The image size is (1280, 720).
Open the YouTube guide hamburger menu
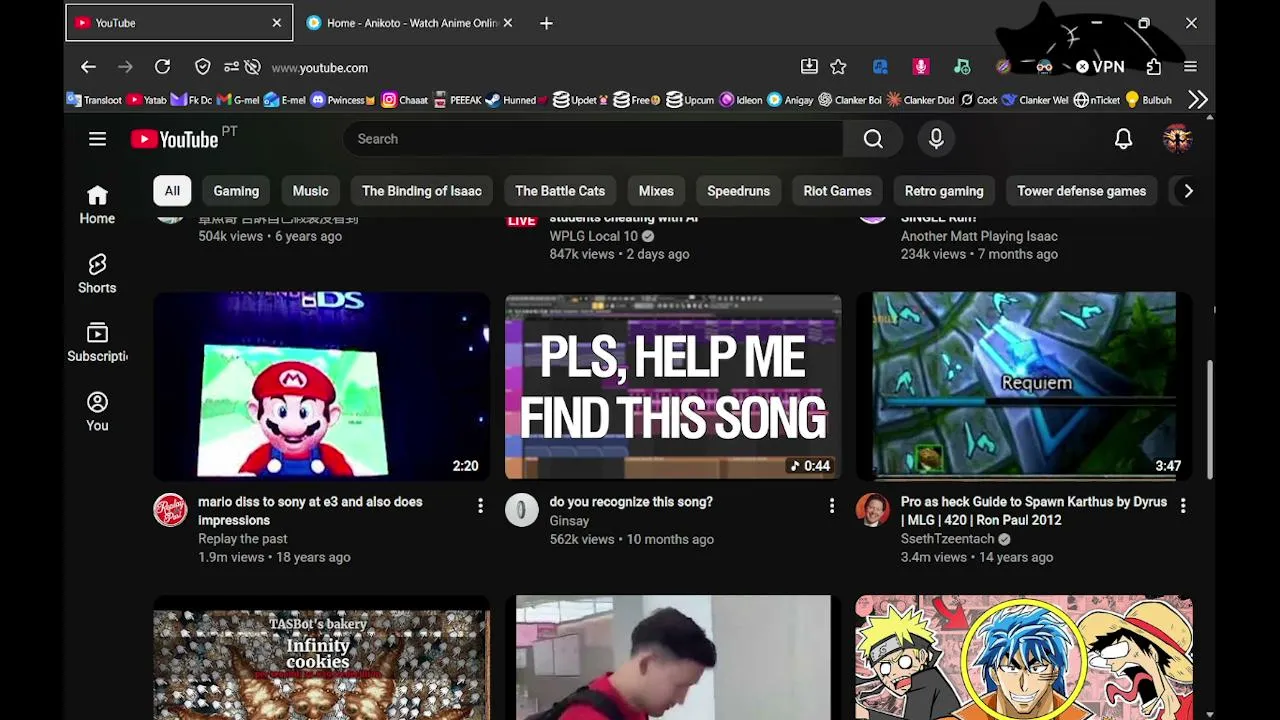97,139
